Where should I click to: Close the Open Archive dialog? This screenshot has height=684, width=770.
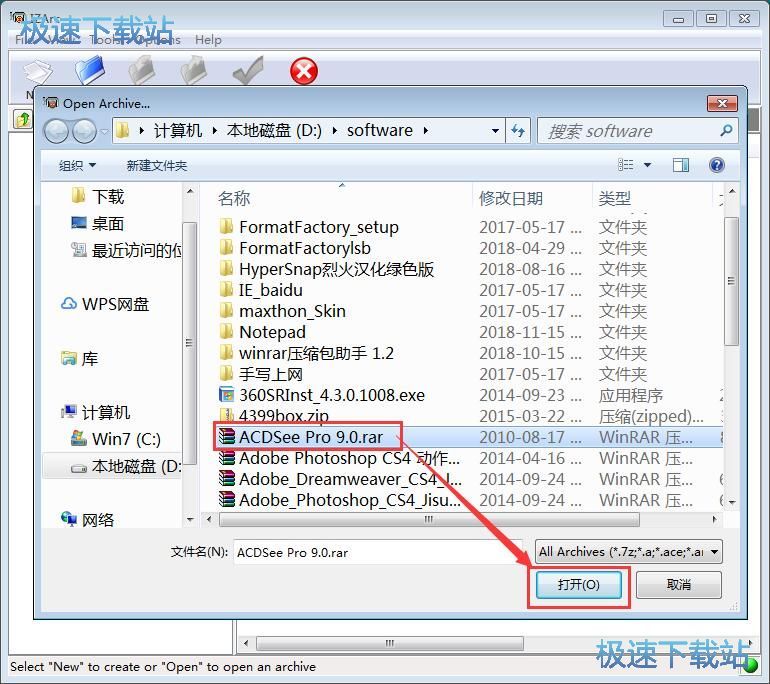click(x=722, y=103)
